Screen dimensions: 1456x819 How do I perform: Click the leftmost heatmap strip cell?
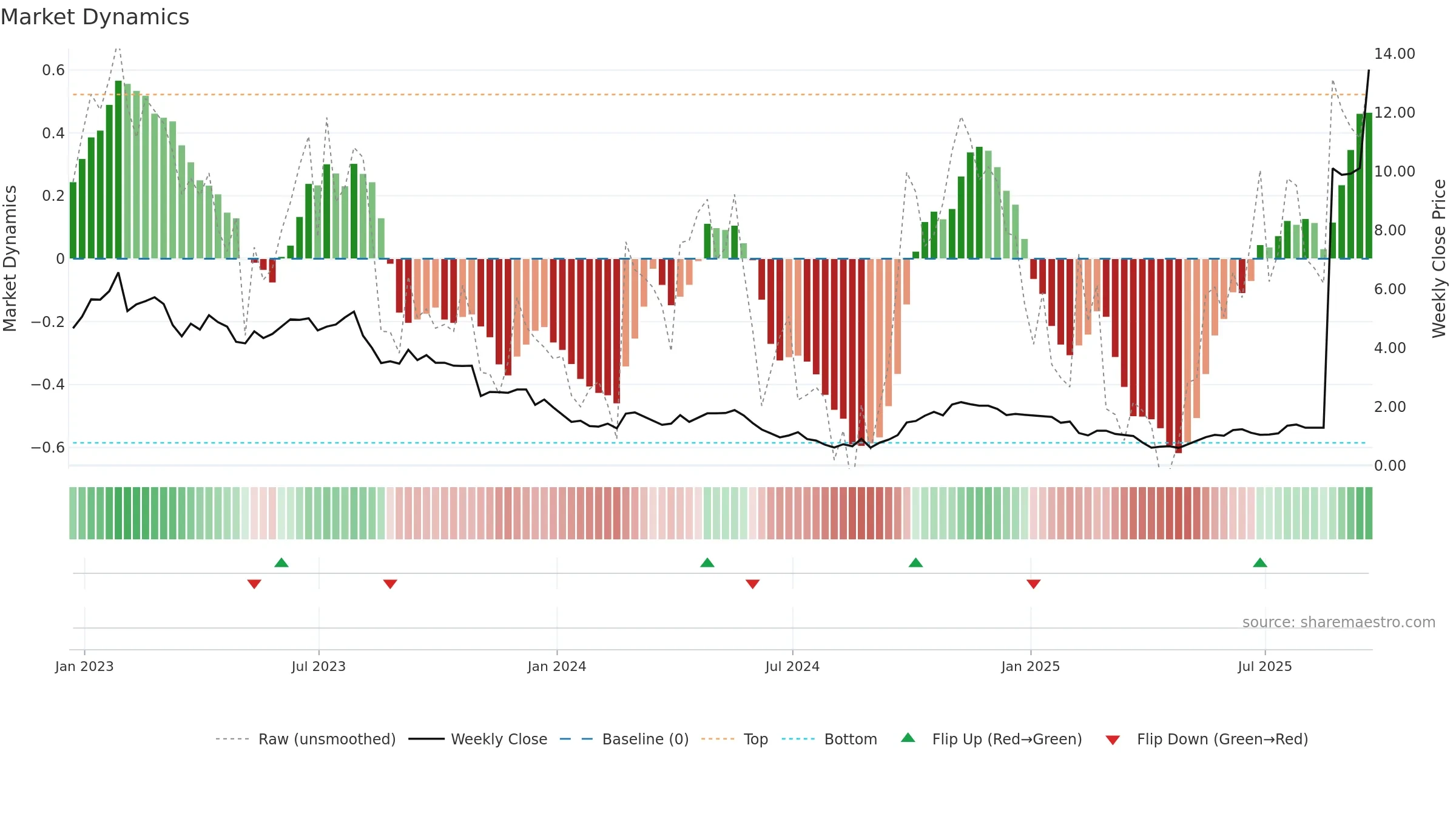coord(73,513)
